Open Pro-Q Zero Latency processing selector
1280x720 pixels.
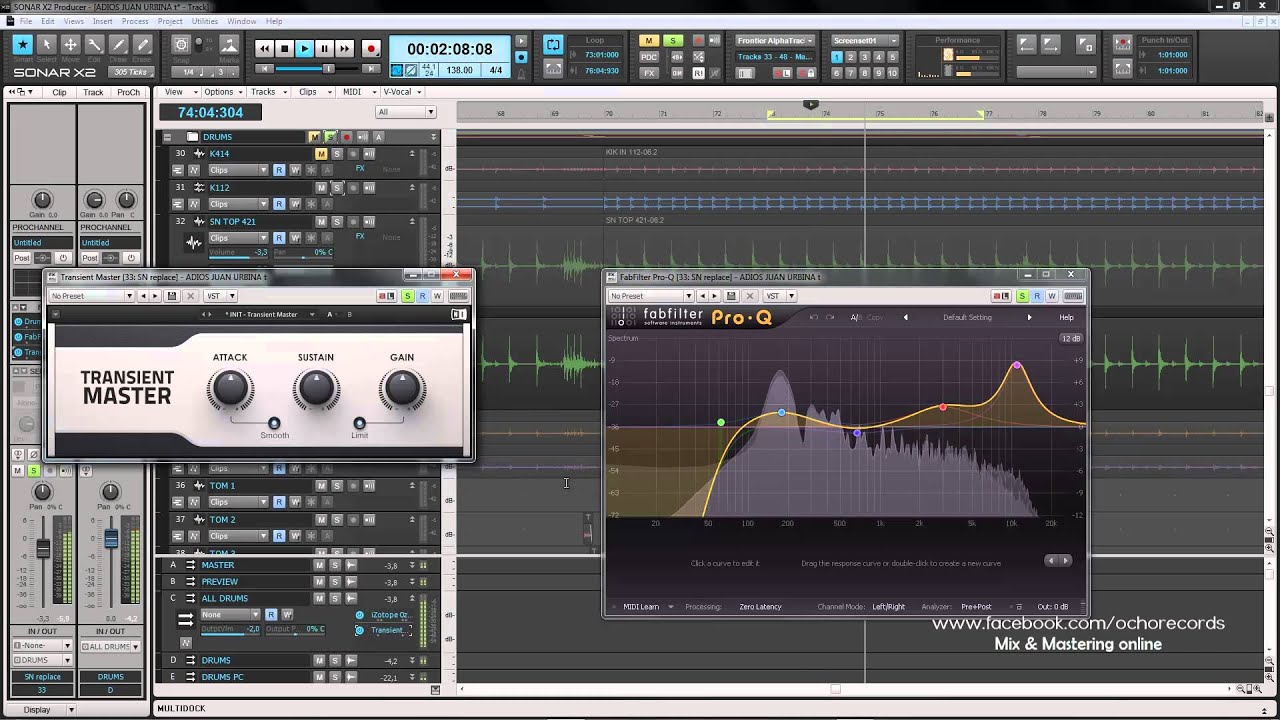point(760,607)
